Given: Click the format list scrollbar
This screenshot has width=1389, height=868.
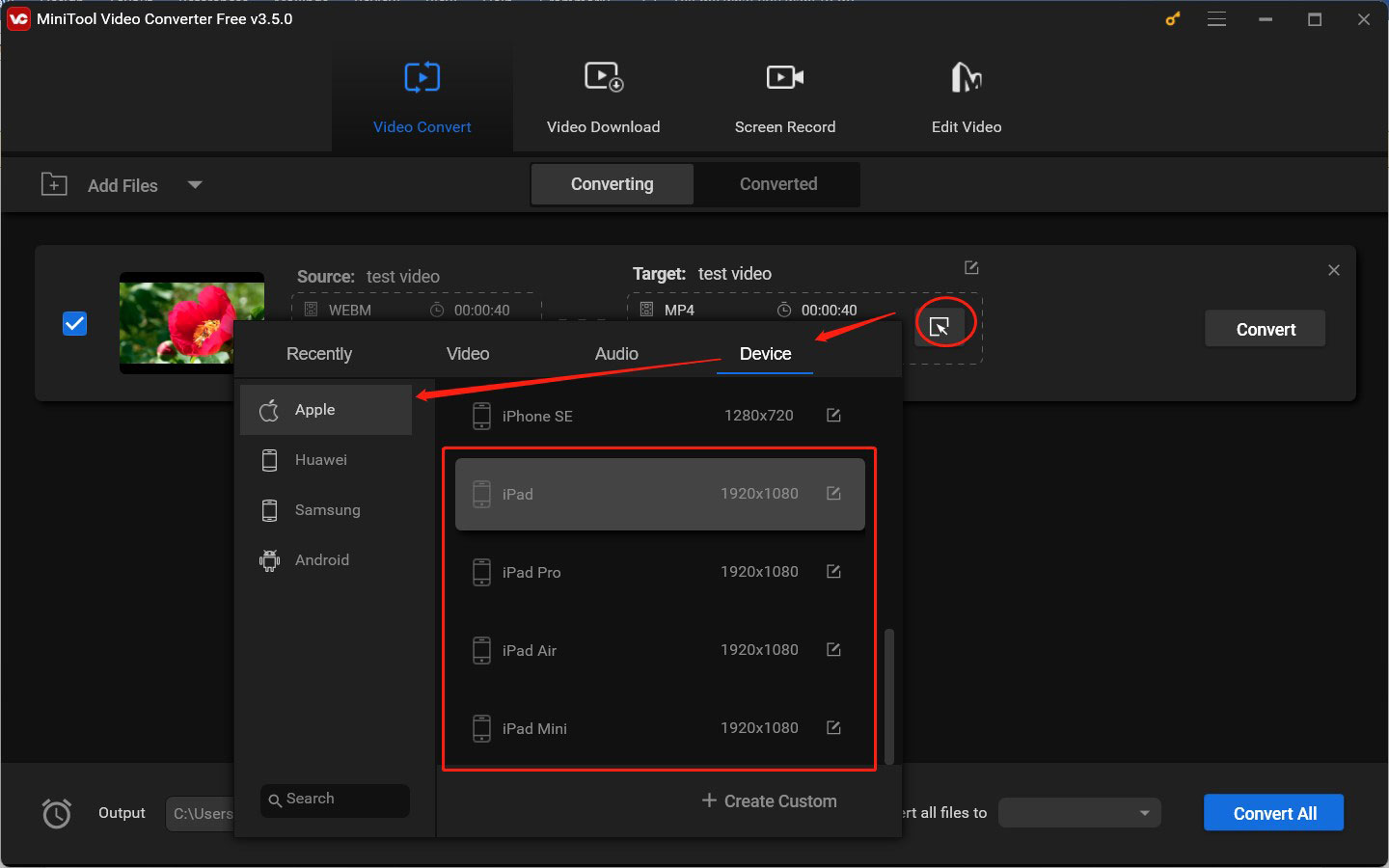Looking at the screenshot, I should coord(888,696).
